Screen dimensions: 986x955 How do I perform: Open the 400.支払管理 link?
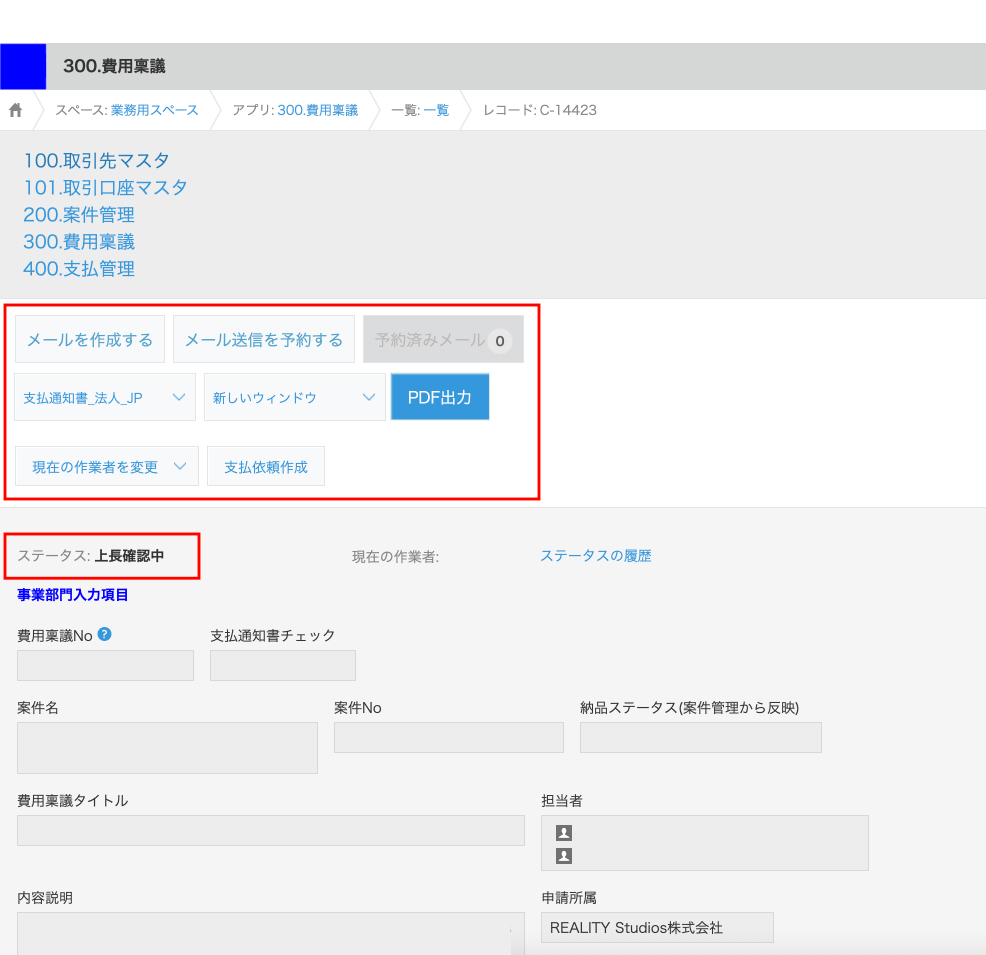(x=79, y=268)
